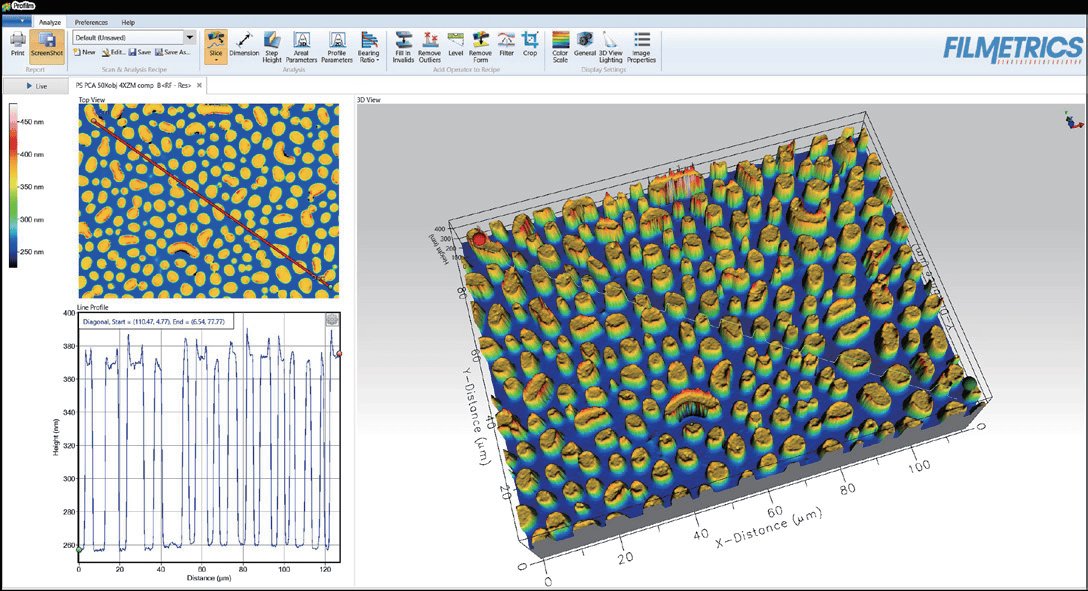1088x591 pixels.
Task: Select the Crop tool
Action: [x=530, y=46]
